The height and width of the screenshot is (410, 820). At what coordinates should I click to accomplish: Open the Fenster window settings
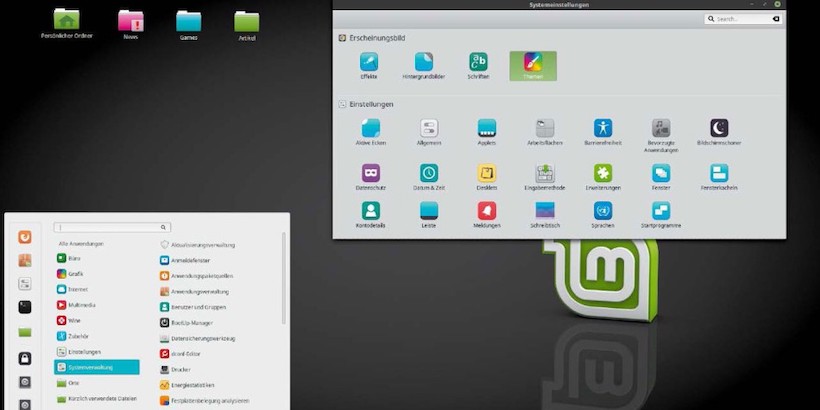(x=662, y=177)
